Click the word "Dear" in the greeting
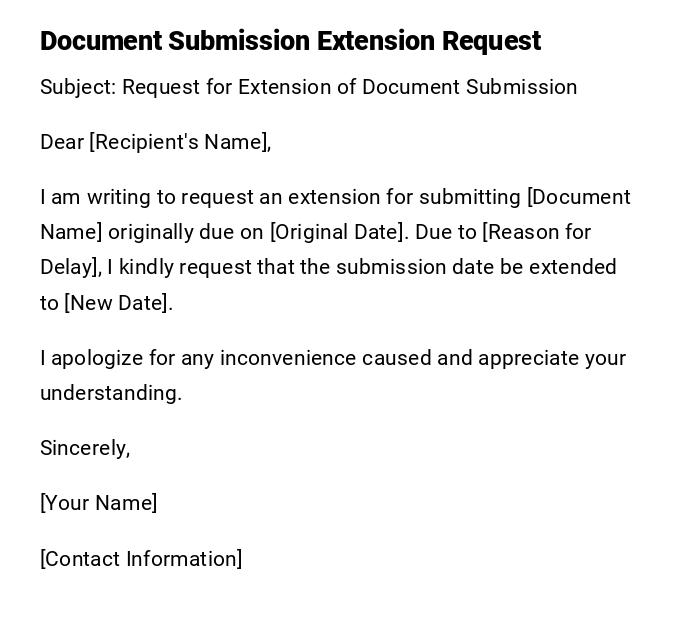700x621 pixels. pos(62,142)
